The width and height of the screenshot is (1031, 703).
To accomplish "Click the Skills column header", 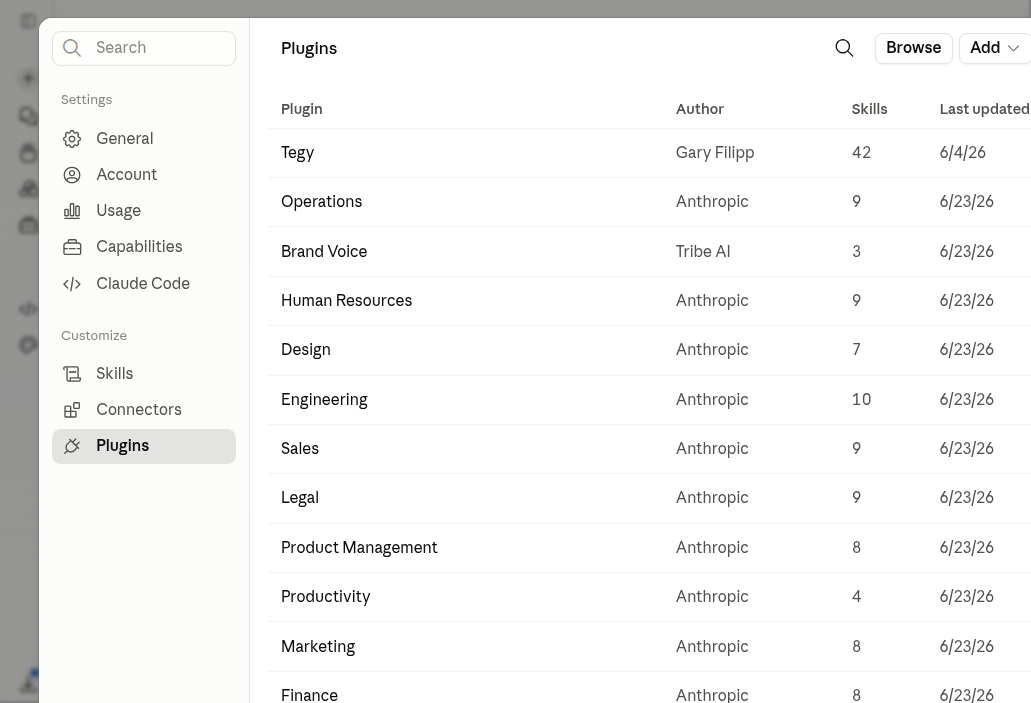I will click(869, 109).
